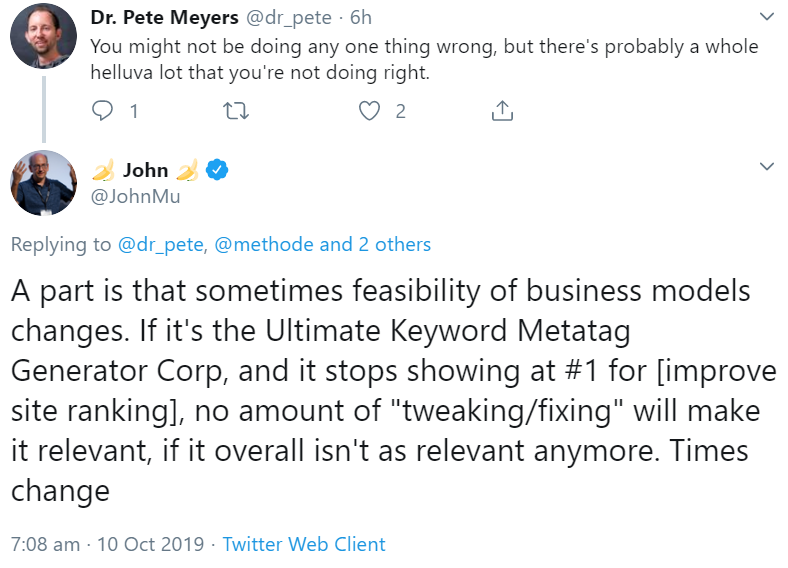Click the 7:08 am · 10 Oct 2019 timestamp
This screenshot has width=788, height=568.
pyautogui.click(x=107, y=545)
